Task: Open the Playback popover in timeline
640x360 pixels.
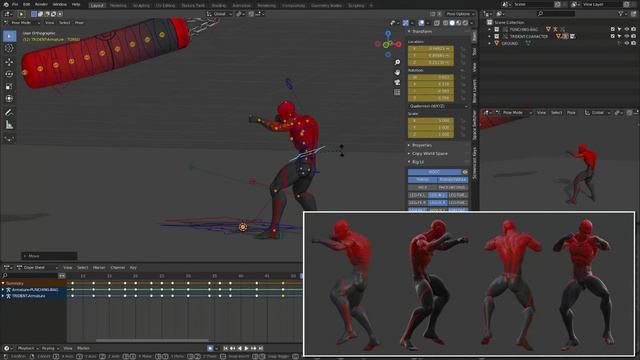Action: tap(28, 349)
